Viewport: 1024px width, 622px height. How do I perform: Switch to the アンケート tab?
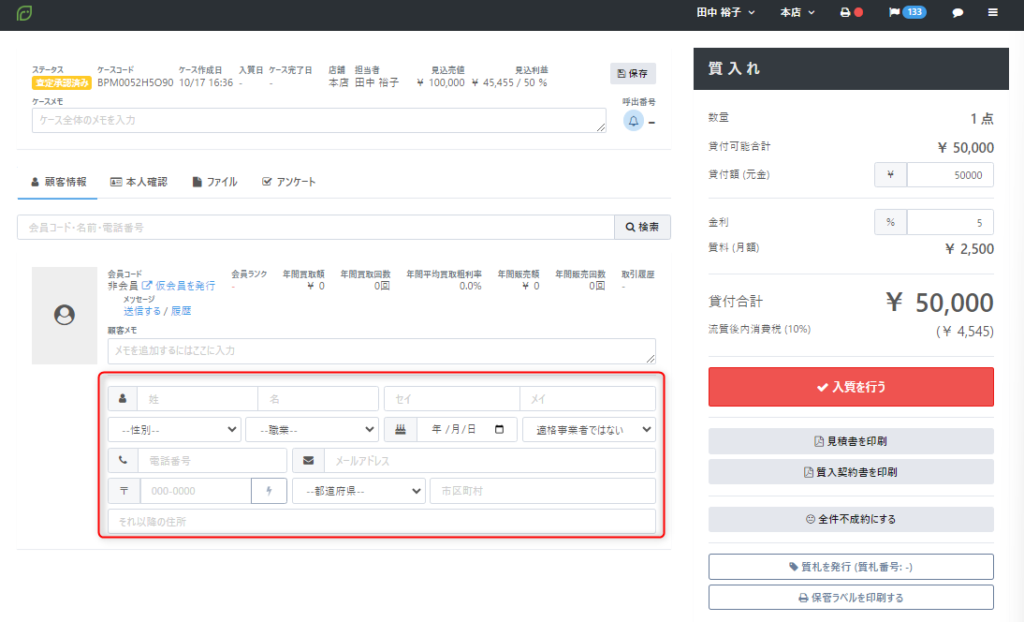(x=289, y=182)
